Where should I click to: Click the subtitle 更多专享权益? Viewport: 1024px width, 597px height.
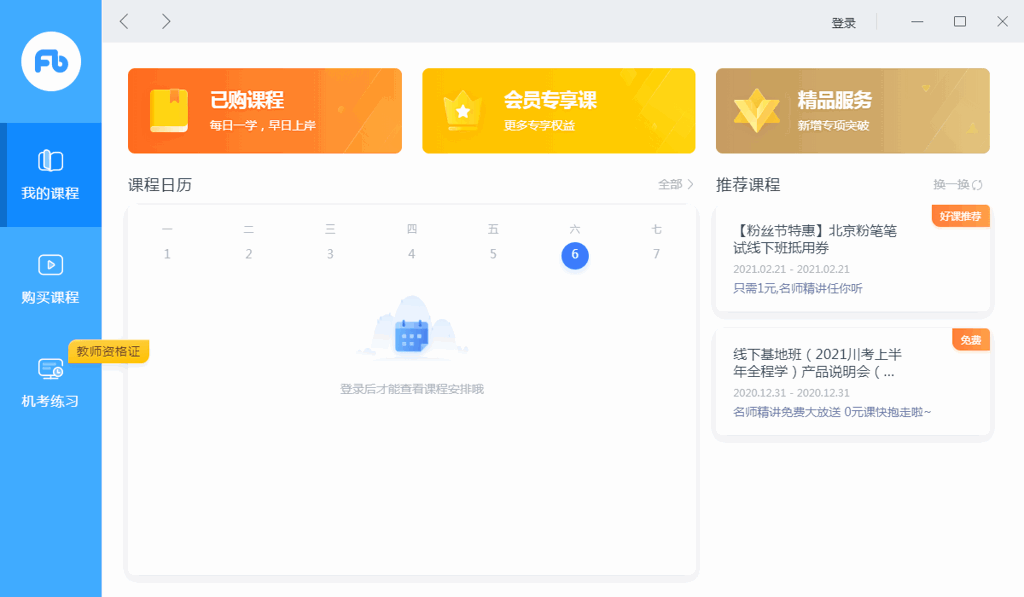539,125
